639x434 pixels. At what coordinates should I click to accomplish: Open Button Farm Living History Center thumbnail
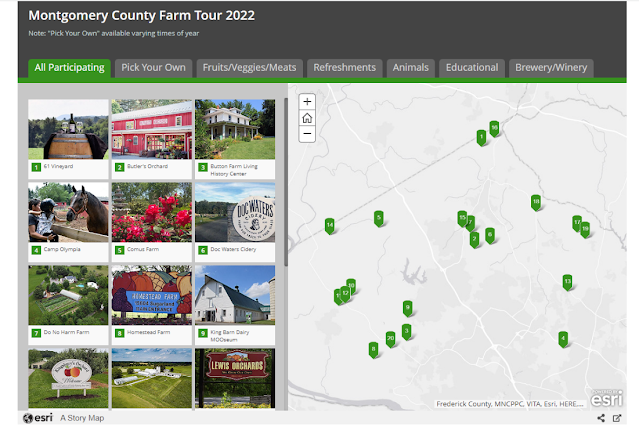pos(235,129)
